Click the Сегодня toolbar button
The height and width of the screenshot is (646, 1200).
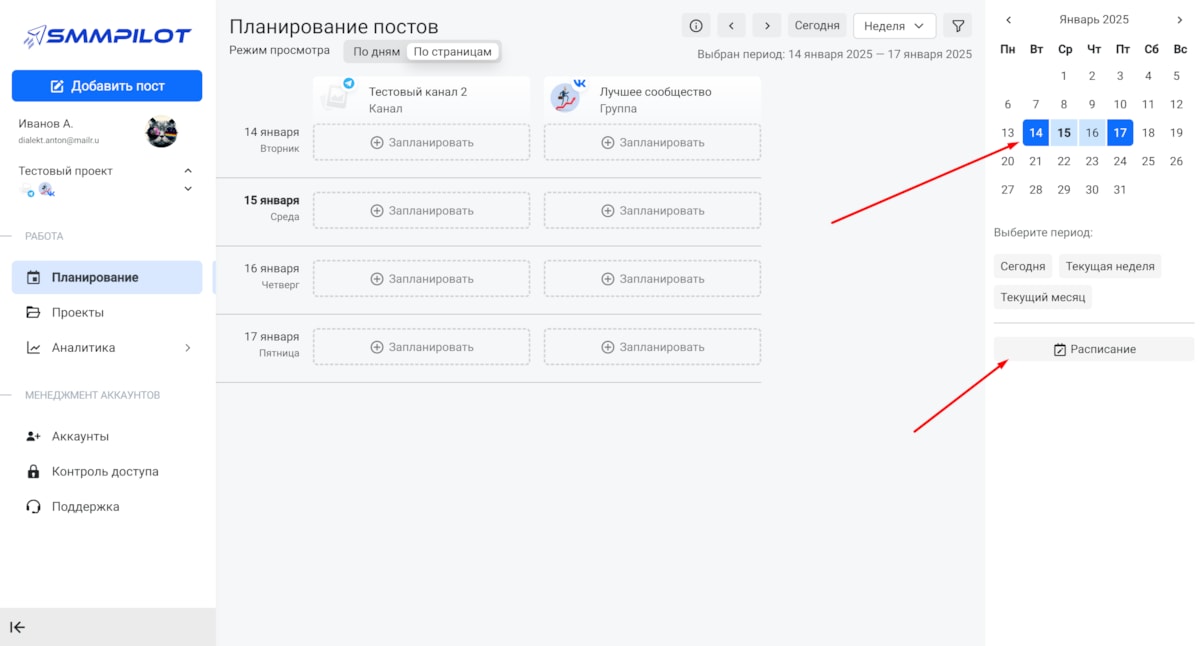[x=817, y=26]
